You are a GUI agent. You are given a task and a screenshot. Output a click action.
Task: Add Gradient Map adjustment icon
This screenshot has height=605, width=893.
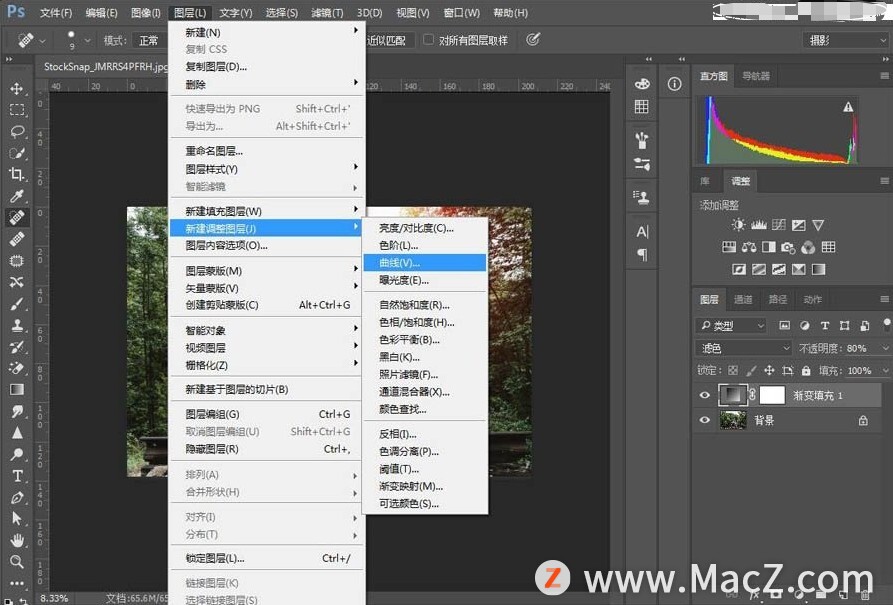click(818, 269)
